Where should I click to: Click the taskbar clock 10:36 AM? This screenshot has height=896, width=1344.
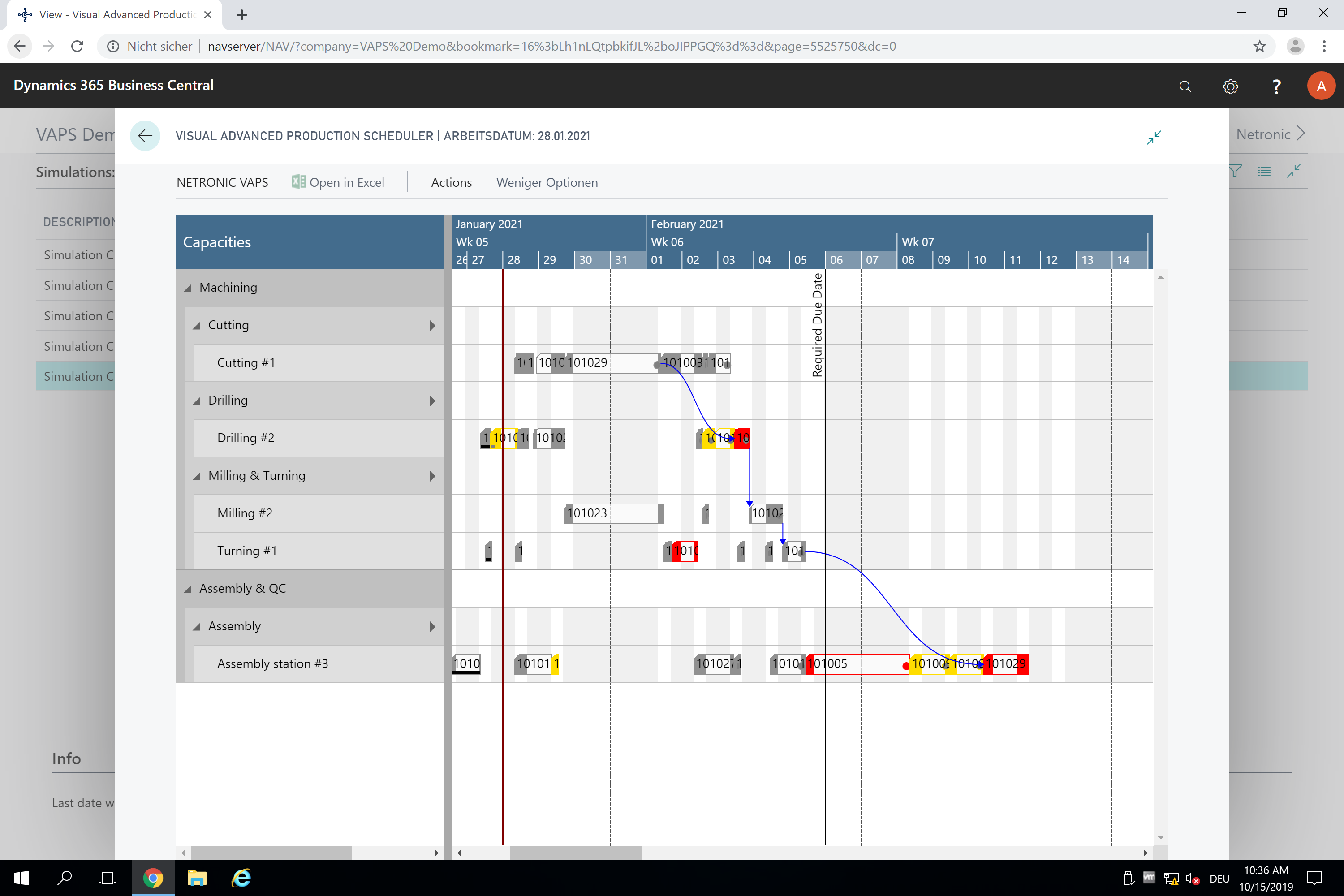(1266, 870)
